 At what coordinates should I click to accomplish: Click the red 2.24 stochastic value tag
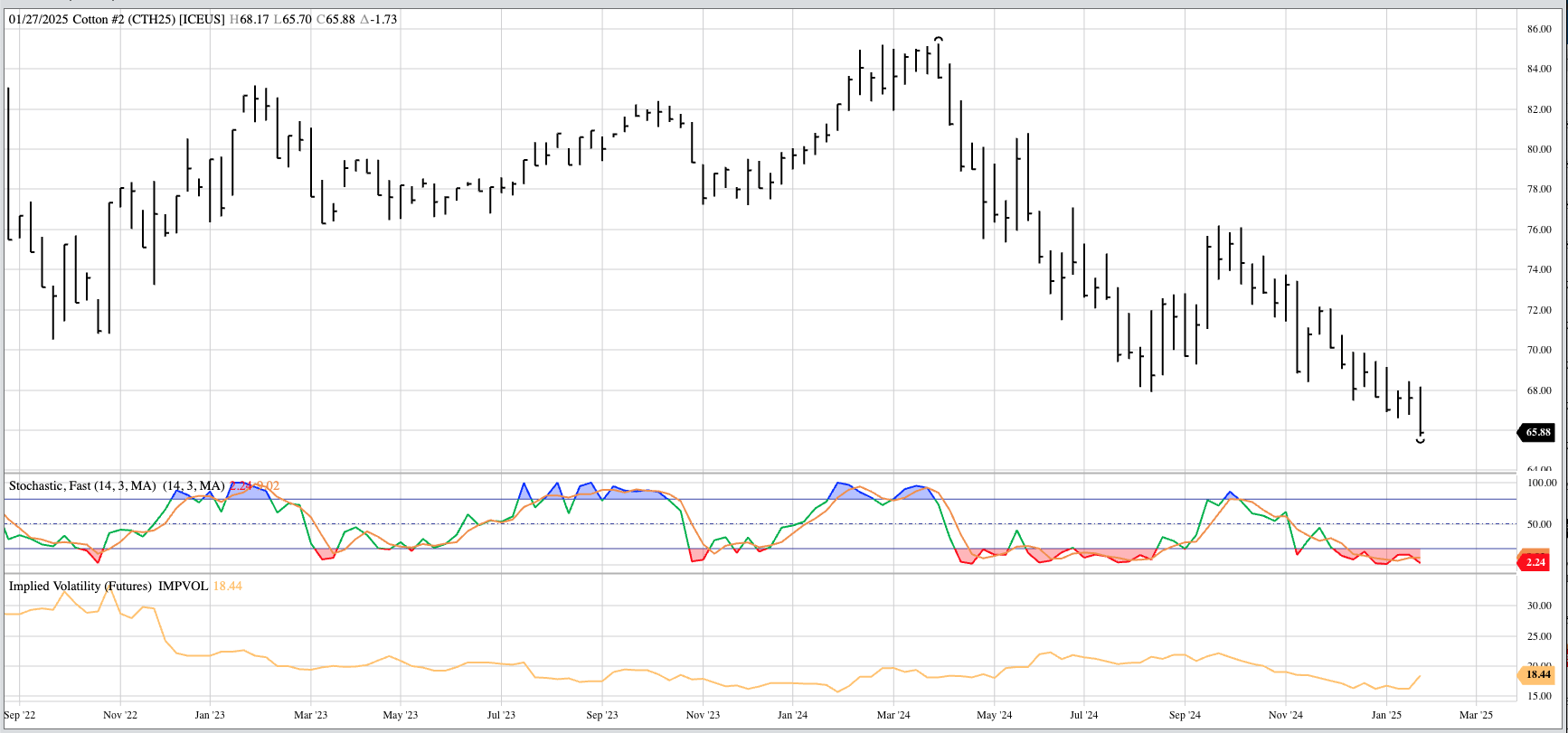click(x=1535, y=562)
